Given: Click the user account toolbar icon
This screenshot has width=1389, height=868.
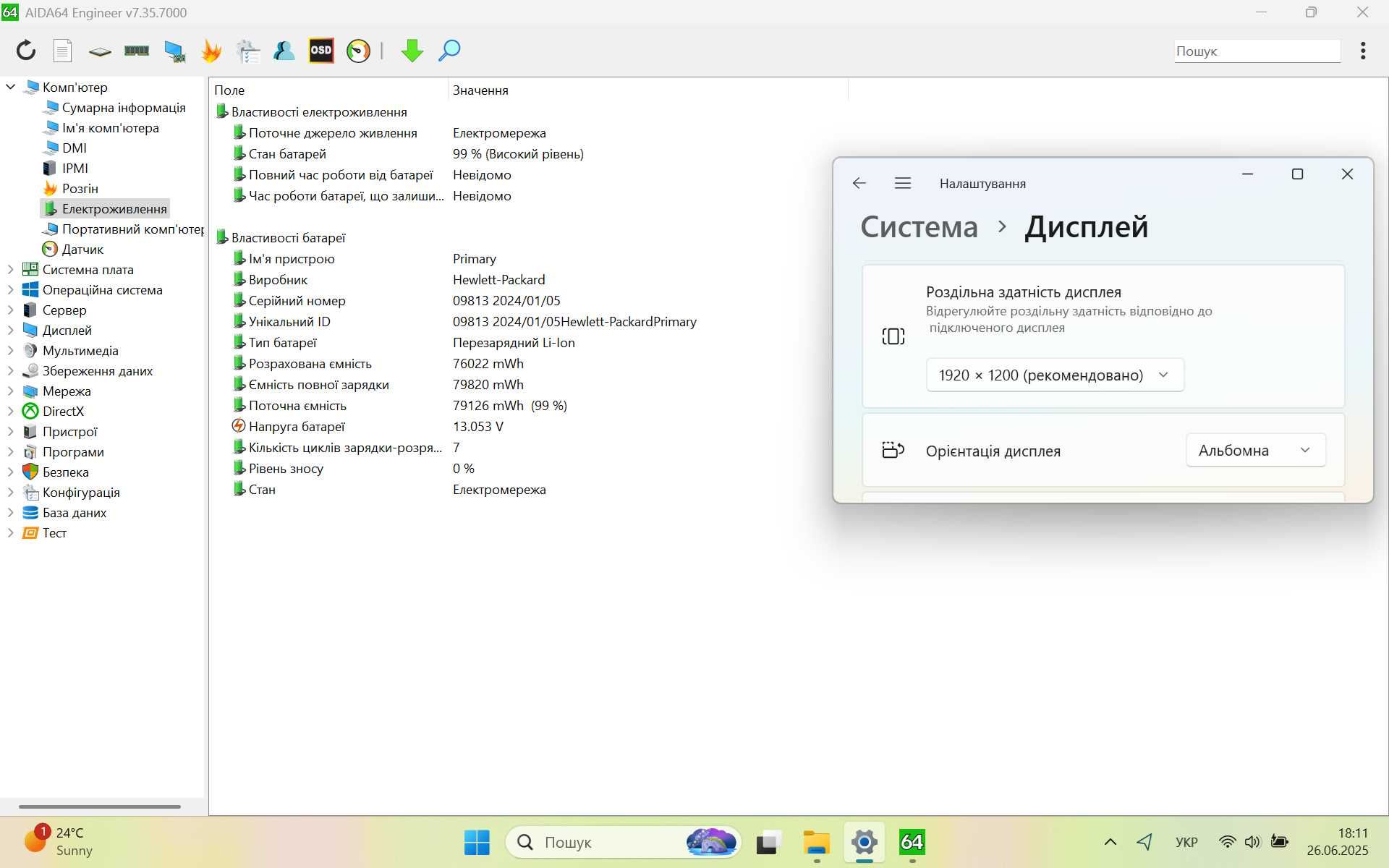Looking at the screenshot, I should pyautogui.click(x=284, y=51).
